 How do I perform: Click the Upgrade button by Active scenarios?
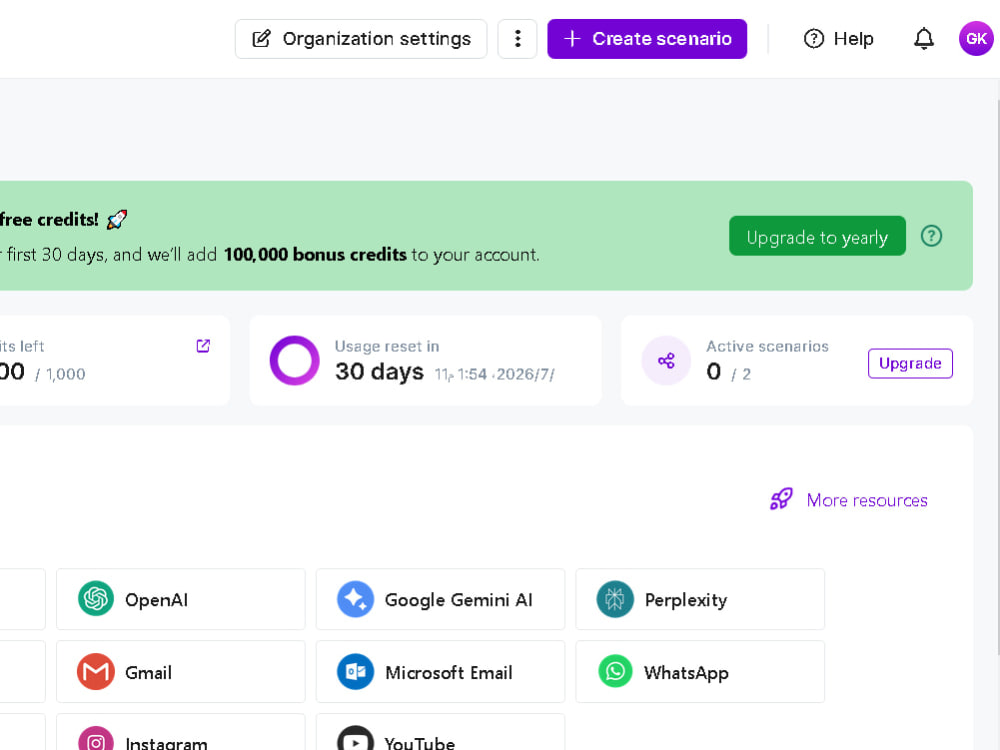(x=910, y=363)
